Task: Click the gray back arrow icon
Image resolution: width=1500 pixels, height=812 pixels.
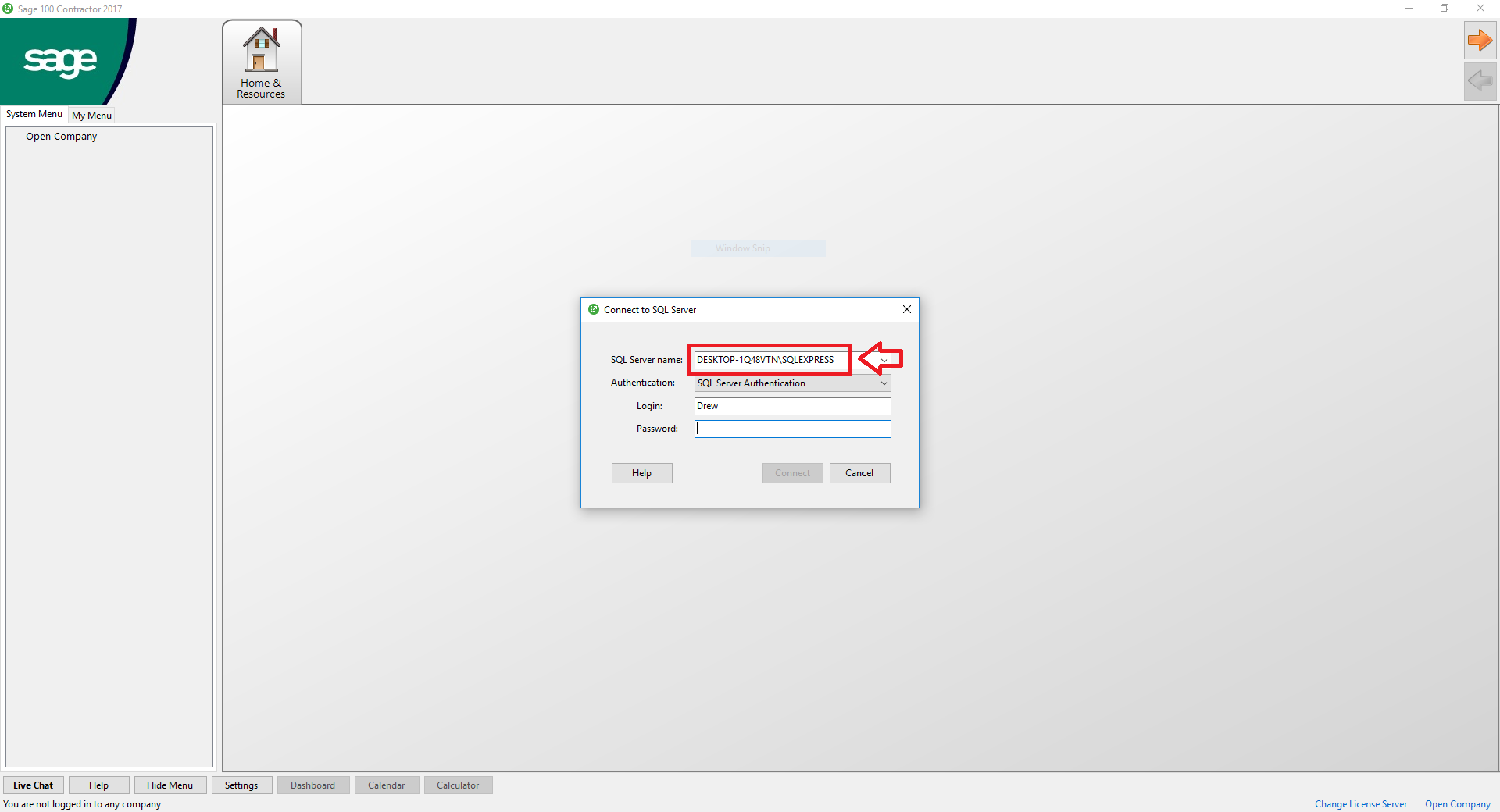Action: point(1480,81)
